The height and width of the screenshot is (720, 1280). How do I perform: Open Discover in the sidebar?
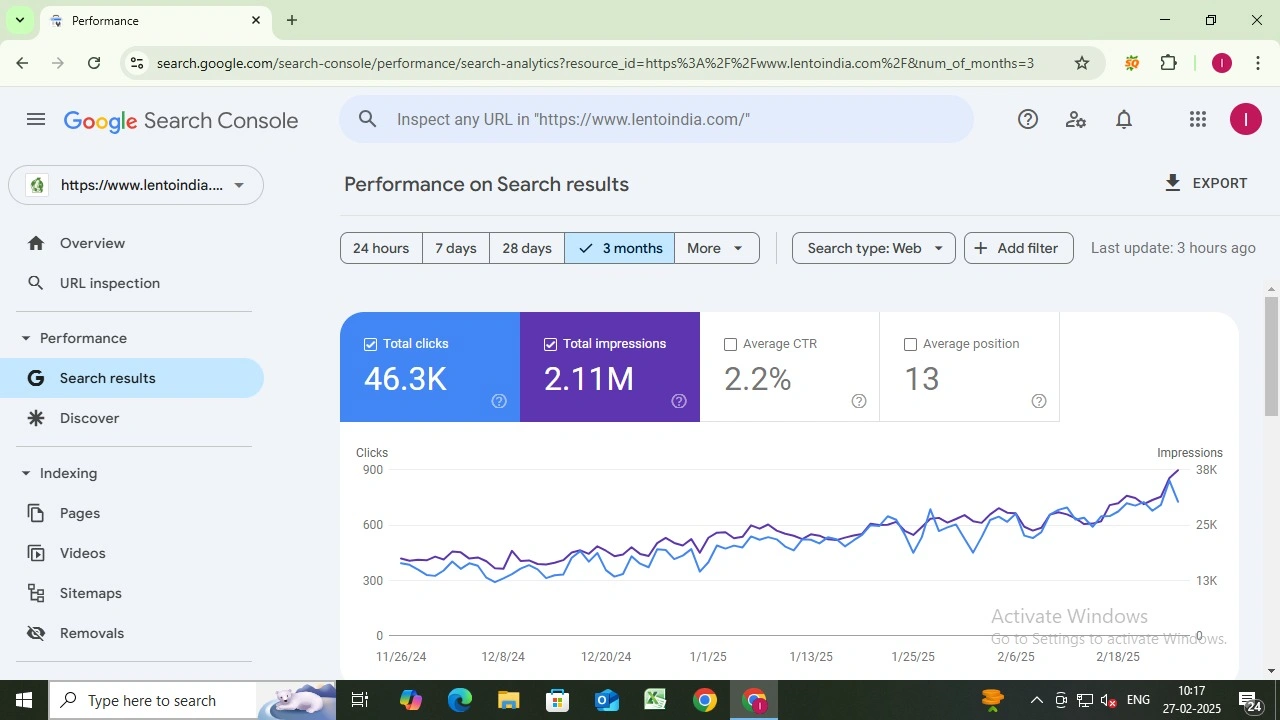coord(132,418)
